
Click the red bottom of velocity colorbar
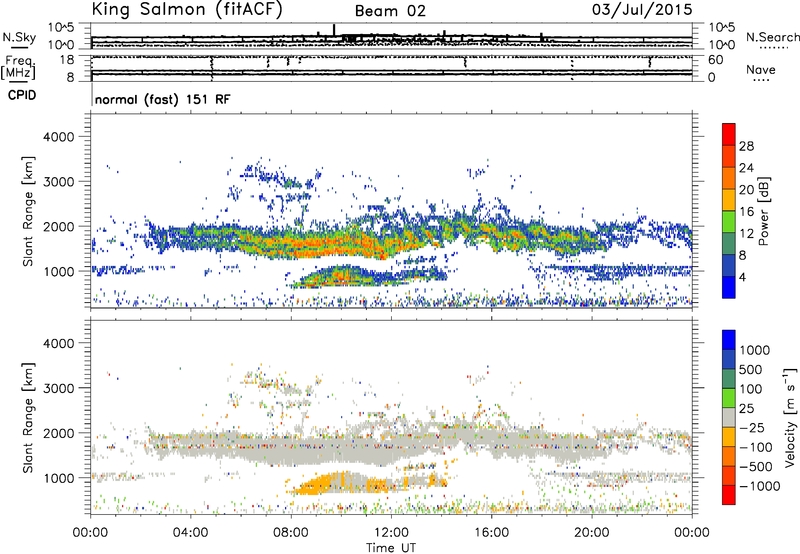point(729,495)
